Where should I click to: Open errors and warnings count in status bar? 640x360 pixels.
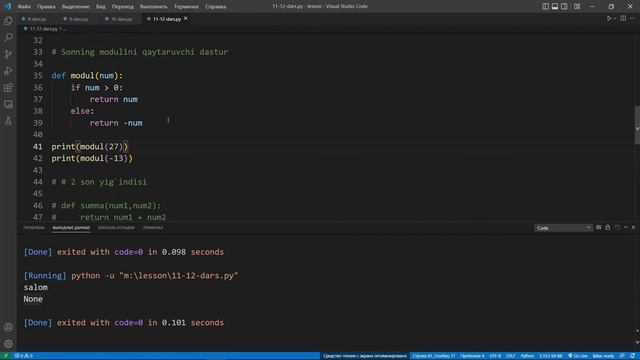point(24,356)
